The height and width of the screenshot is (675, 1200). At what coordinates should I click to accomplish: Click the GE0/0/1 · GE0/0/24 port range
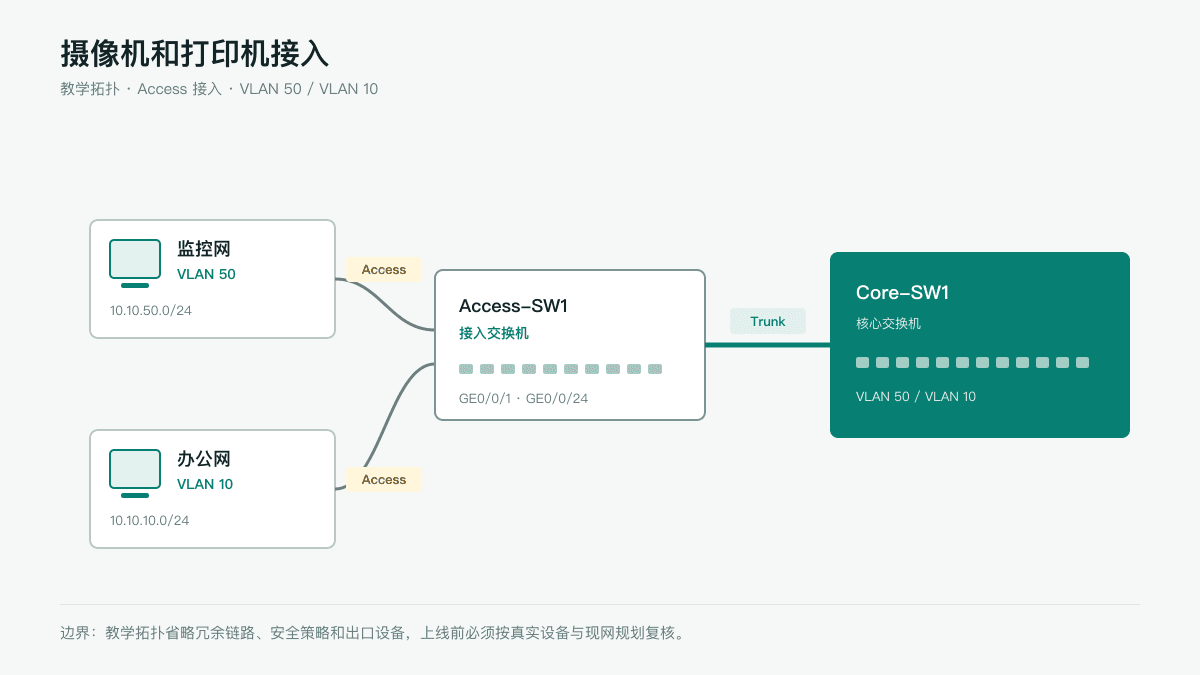524,398
